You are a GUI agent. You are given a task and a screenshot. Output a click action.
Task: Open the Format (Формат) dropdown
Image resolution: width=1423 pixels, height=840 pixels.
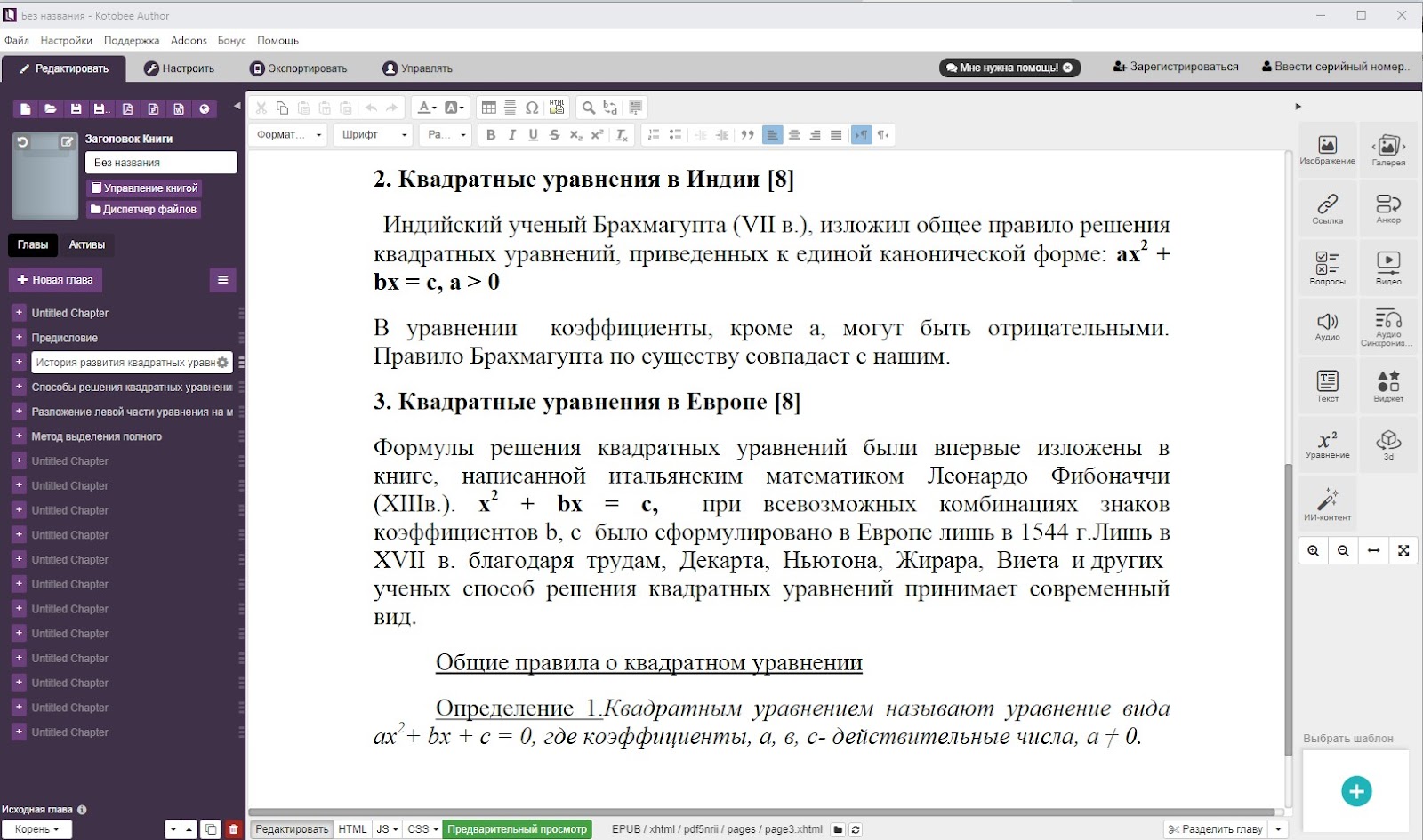click(x=290, y=135)
